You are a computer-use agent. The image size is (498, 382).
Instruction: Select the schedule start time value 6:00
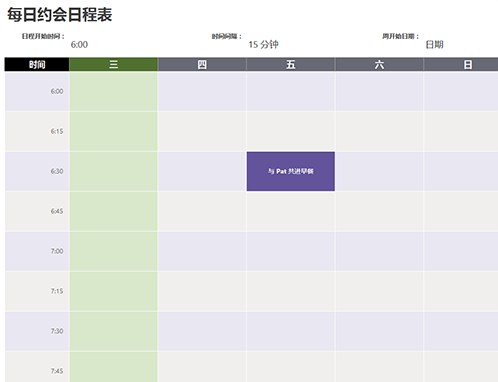point(79,45)
